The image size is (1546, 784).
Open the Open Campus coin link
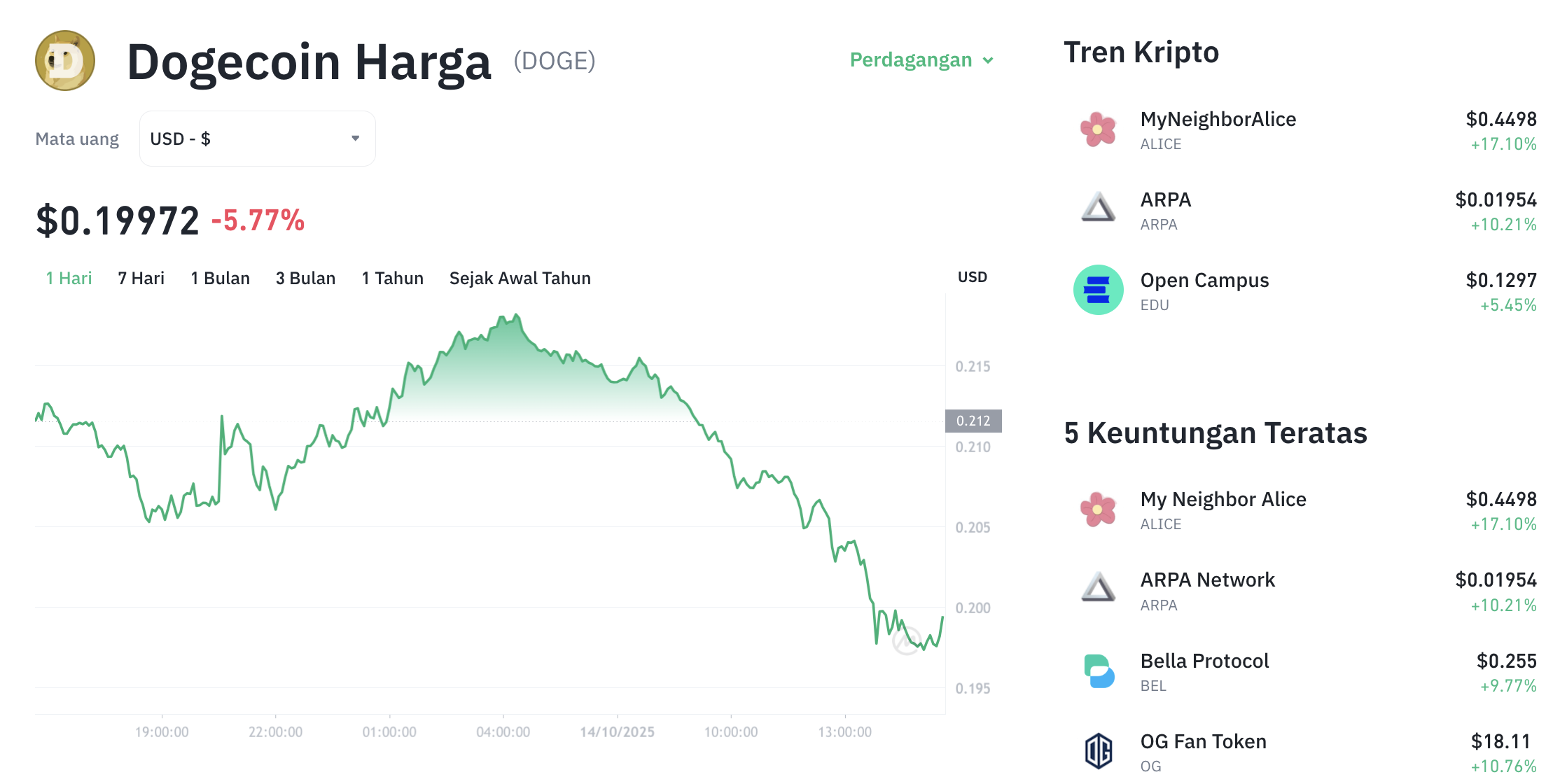tap(1204, 281)
